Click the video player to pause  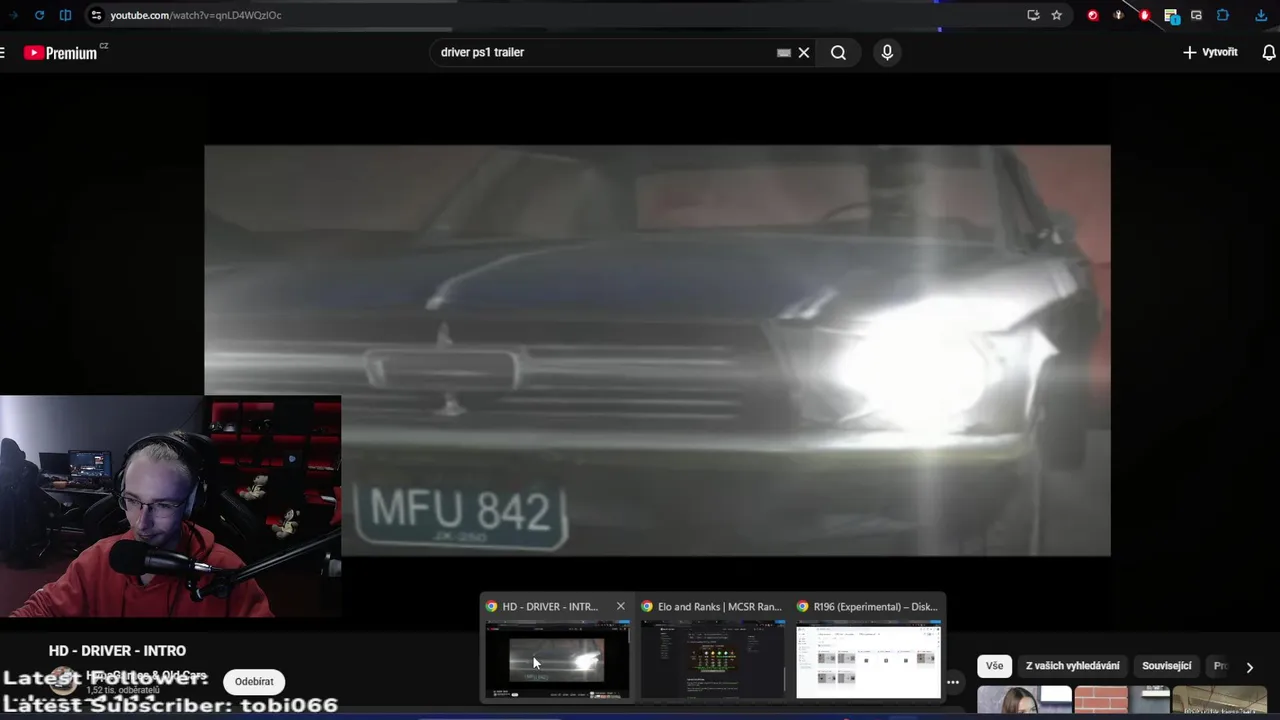(657, 350)
